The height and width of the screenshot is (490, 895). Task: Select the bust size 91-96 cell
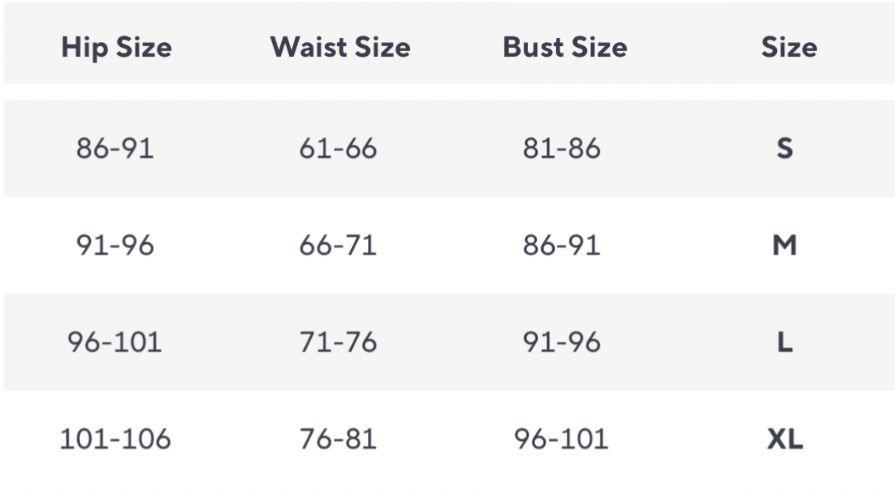[x=562, y=343]
